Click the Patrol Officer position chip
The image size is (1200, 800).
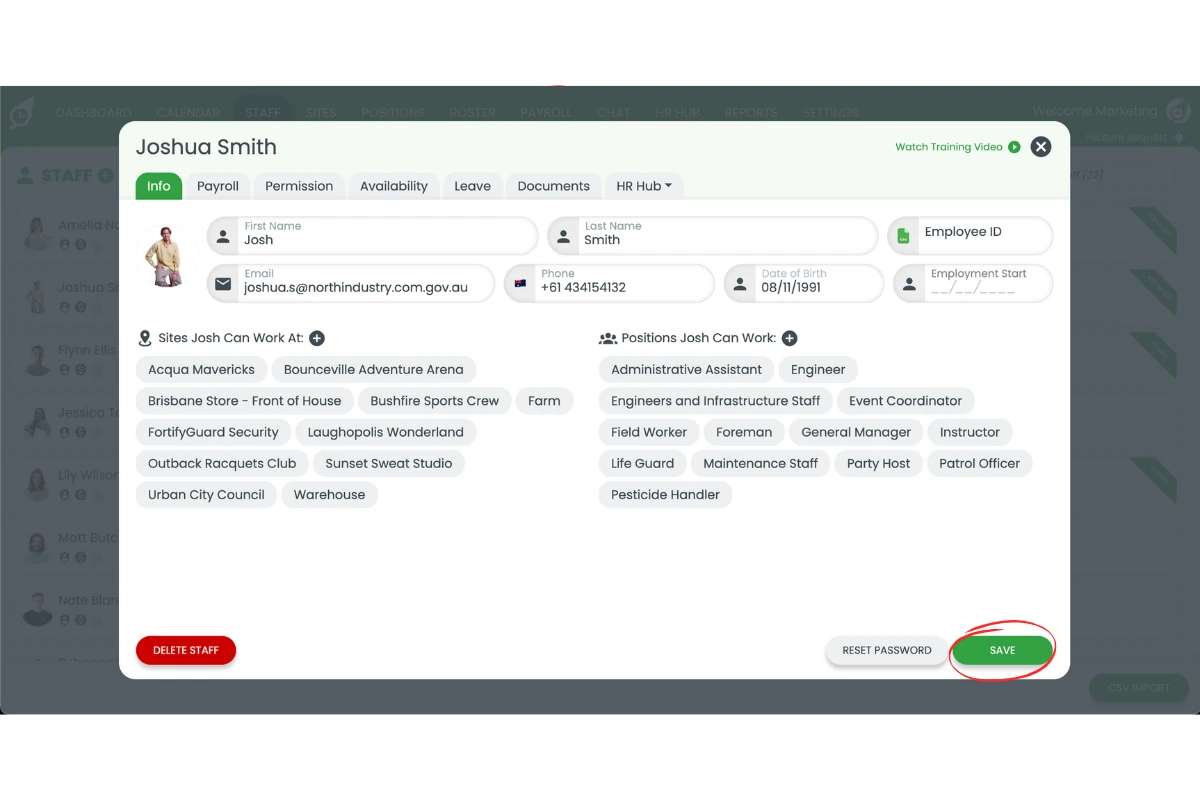(980, 463)
